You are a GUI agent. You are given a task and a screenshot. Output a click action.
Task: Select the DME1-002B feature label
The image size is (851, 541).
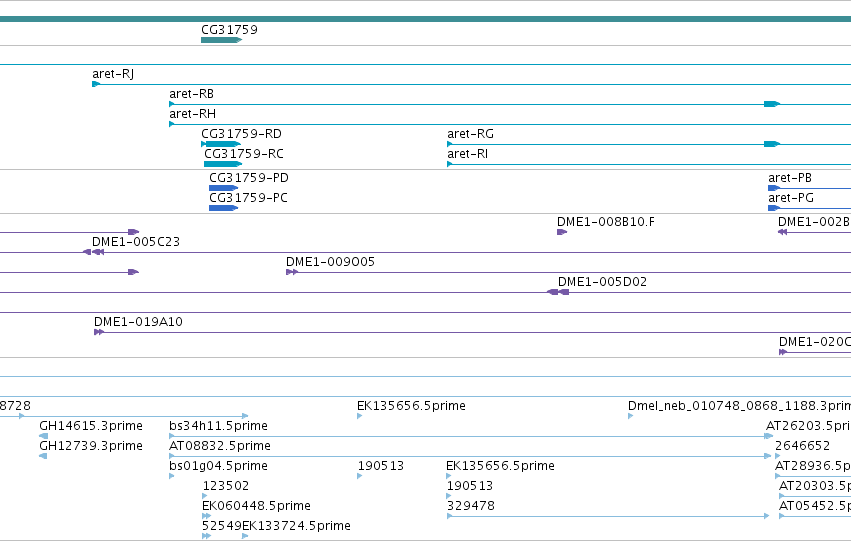pos(814,222)
